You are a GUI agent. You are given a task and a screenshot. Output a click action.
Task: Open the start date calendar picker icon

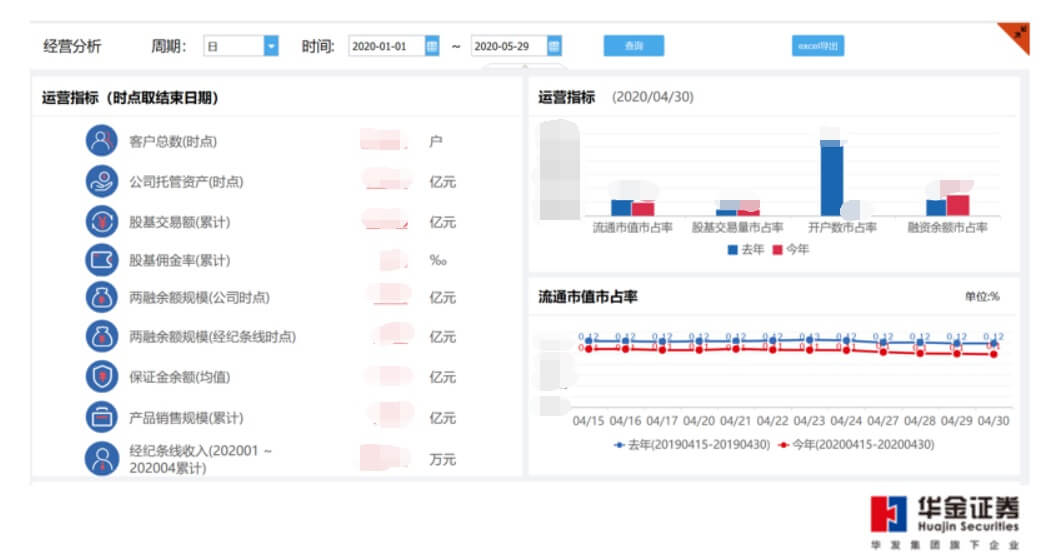432,46
